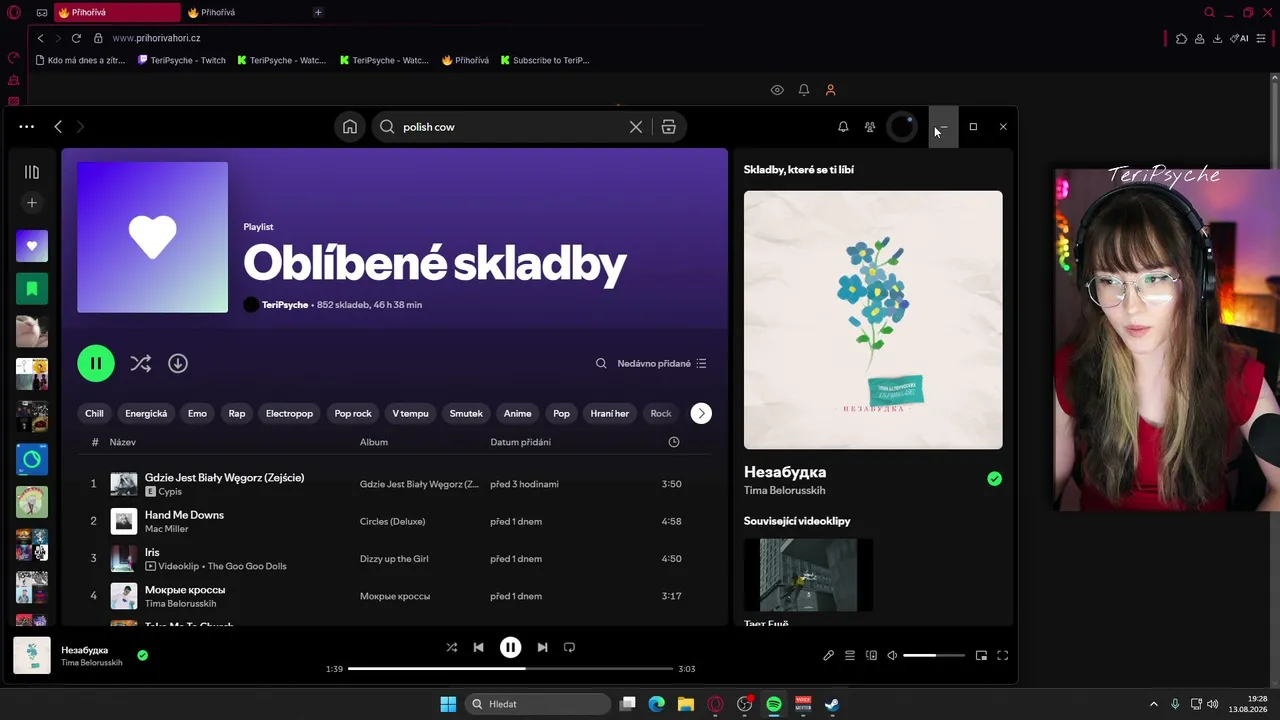The height and width of the screenshot is (720, 1280).
Task: Search within the playlist tracks
Action: tap(601, 364)
